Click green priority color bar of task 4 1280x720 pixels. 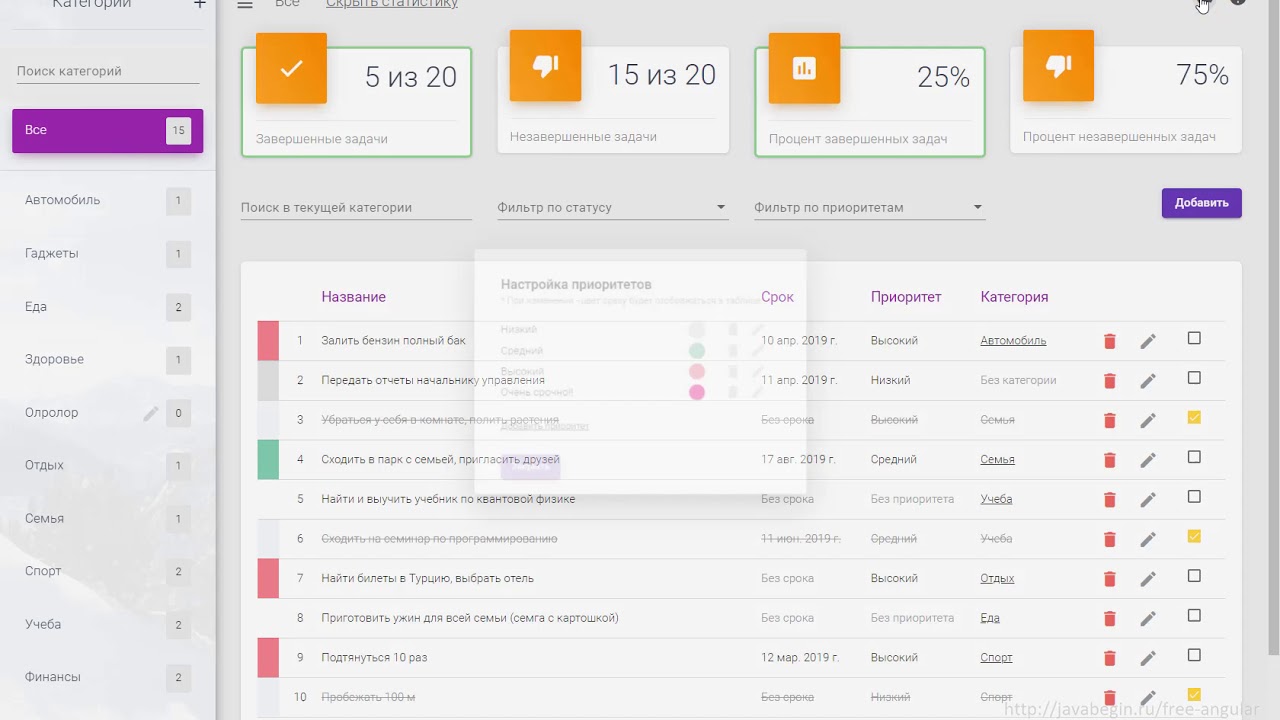[x=268, y=460]
